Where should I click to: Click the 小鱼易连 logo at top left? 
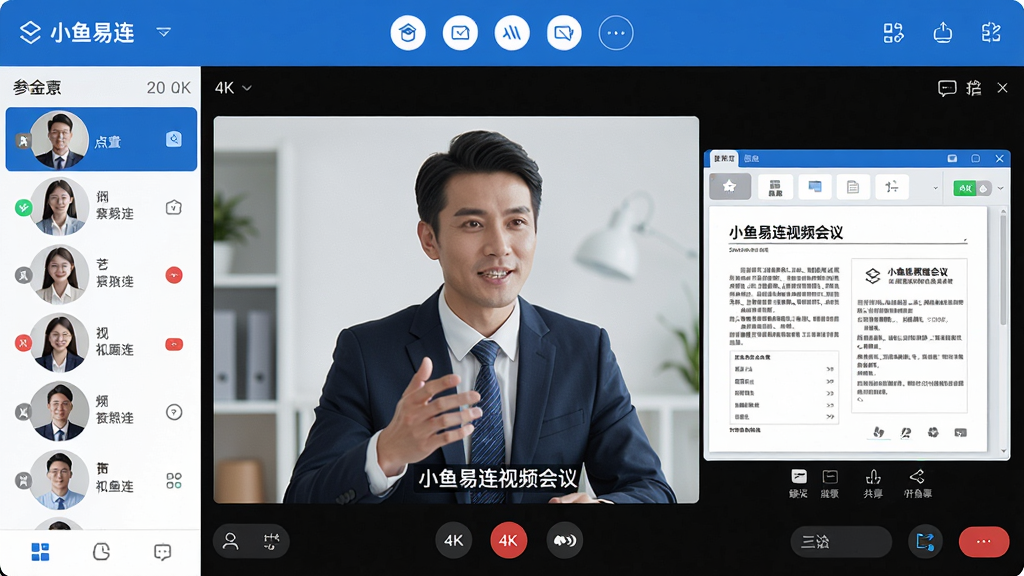[77, 32]
